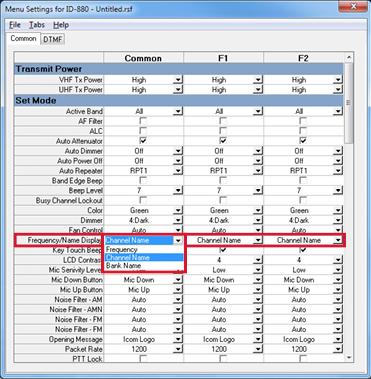This screenshot has width=371, height=379.
Task: Switch to the DTMF tab
Action: coord(53,39)
